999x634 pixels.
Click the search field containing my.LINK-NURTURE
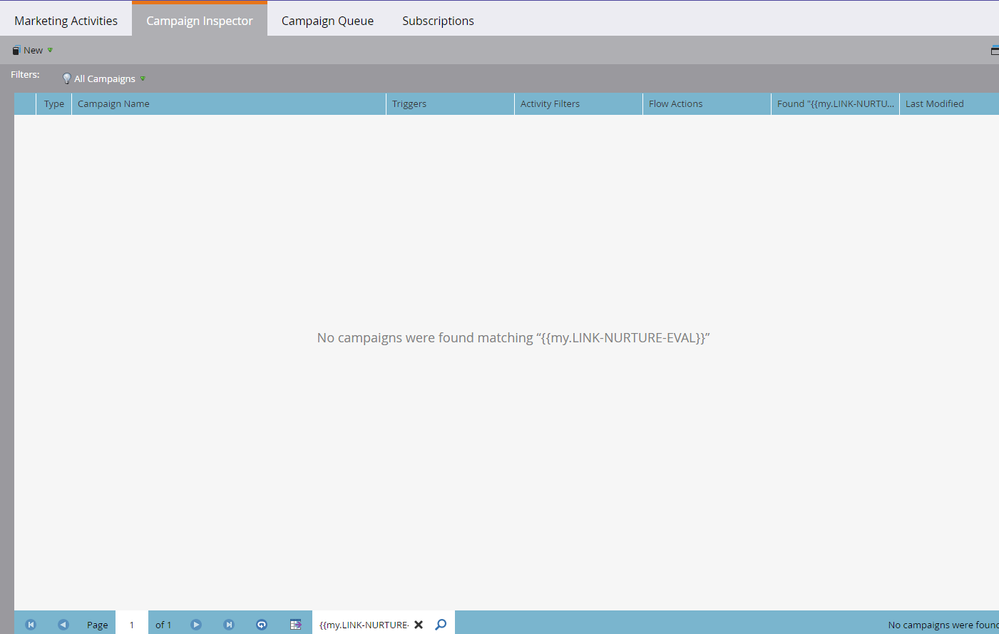364,624
